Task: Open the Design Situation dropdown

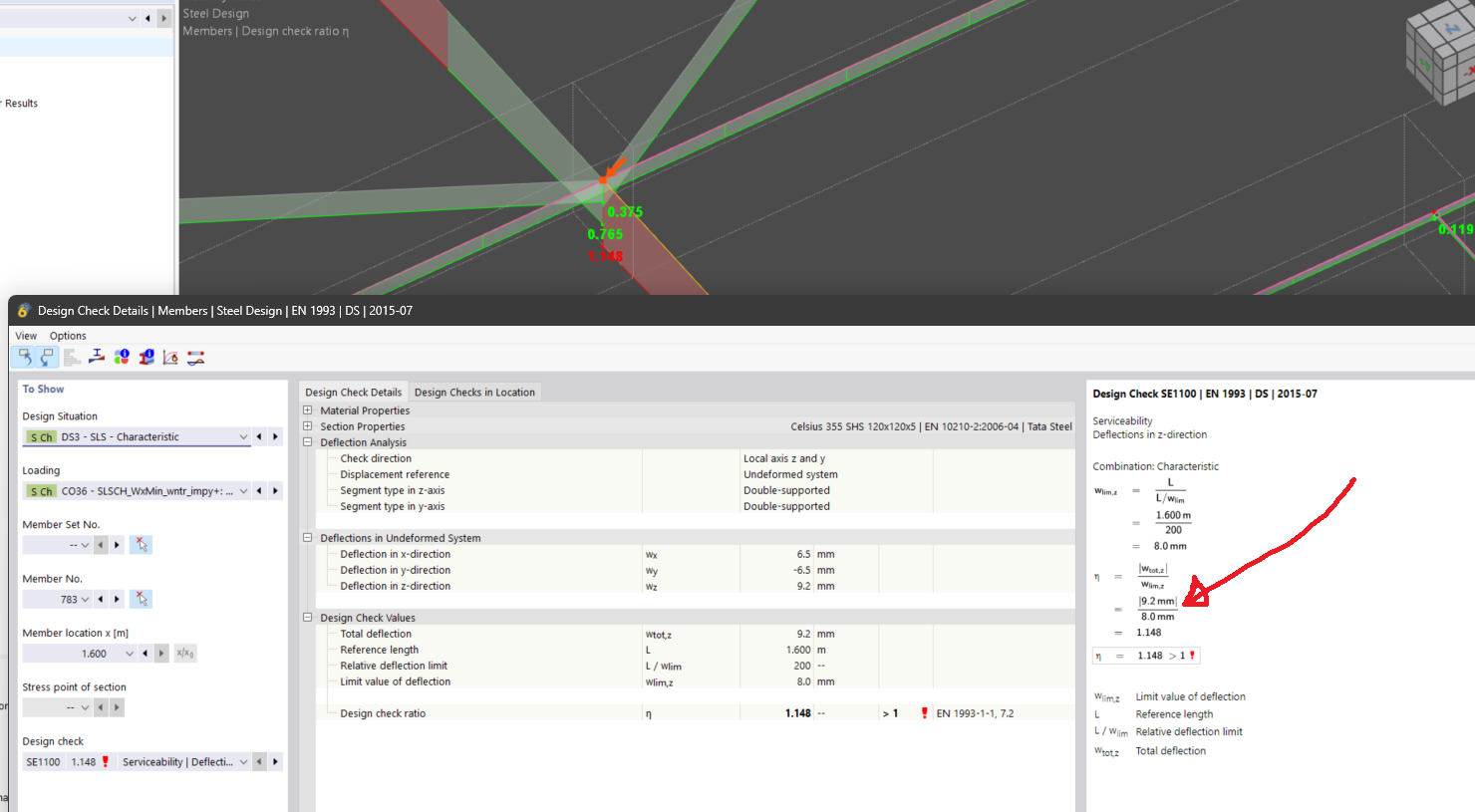Action: [x=243, y=437]
